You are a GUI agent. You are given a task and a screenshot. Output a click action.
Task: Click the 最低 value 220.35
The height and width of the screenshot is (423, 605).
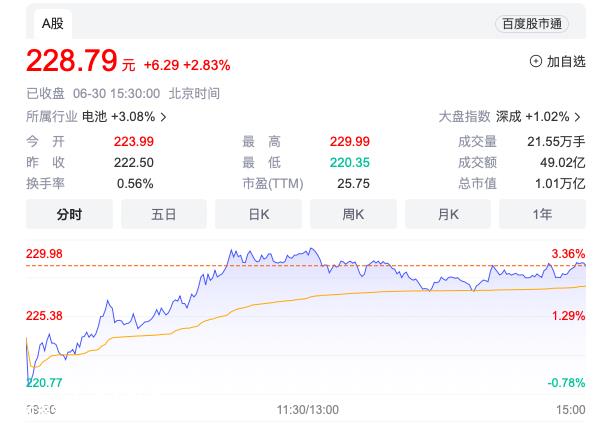[x=350, y=162]
